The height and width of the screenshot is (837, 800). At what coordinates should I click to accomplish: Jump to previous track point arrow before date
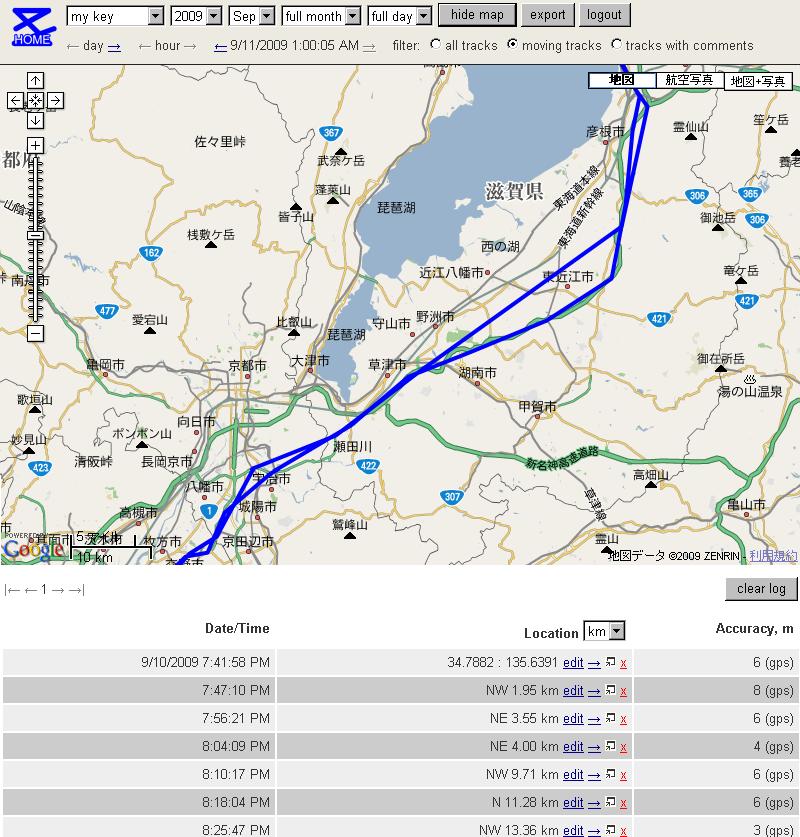220,48
